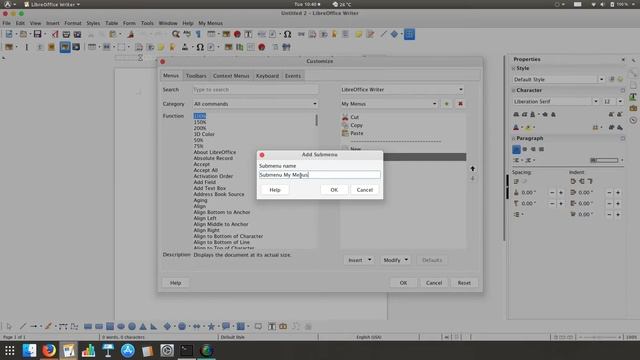Click the highlighting color icon in sidebar

tap(528, 127)
